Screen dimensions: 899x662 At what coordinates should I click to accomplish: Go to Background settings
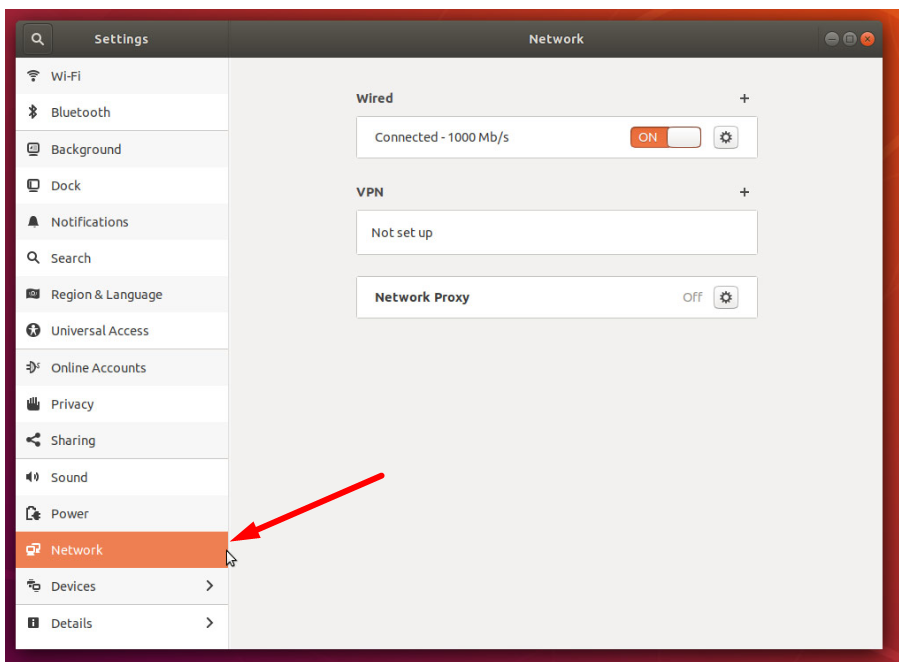coord(122,149)
